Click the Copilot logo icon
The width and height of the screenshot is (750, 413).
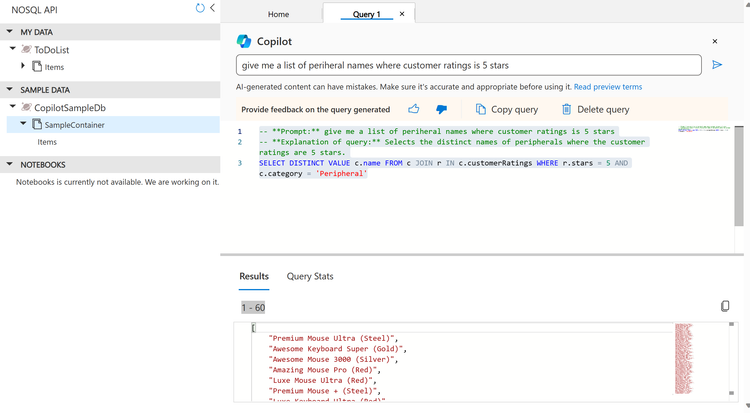(243, 41)
